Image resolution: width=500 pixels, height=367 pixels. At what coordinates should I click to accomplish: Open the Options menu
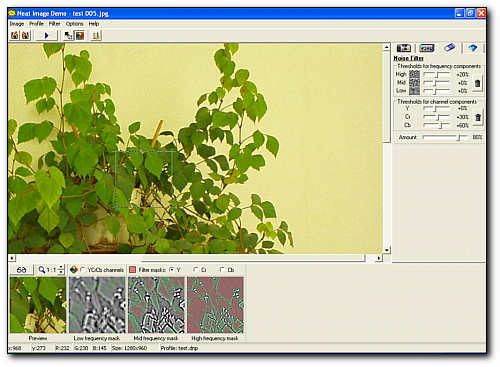point(74,24)
